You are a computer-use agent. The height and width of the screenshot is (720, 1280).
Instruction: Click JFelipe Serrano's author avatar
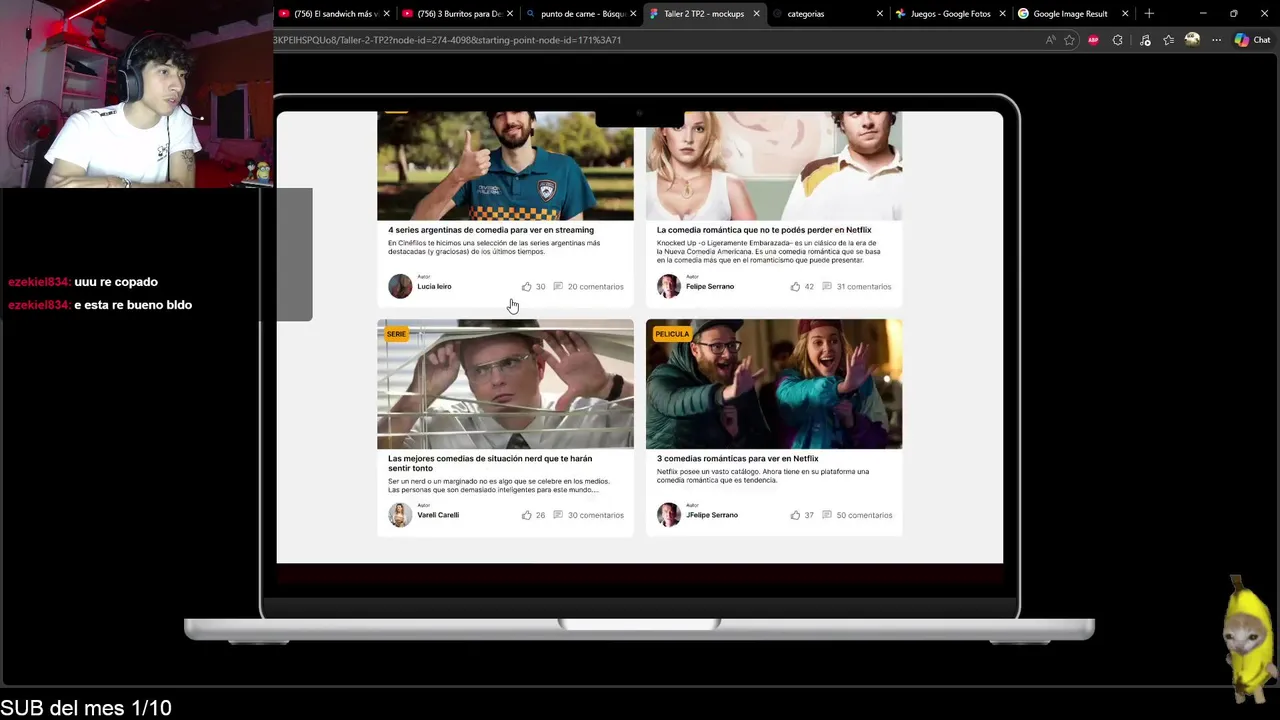[669, 515]
